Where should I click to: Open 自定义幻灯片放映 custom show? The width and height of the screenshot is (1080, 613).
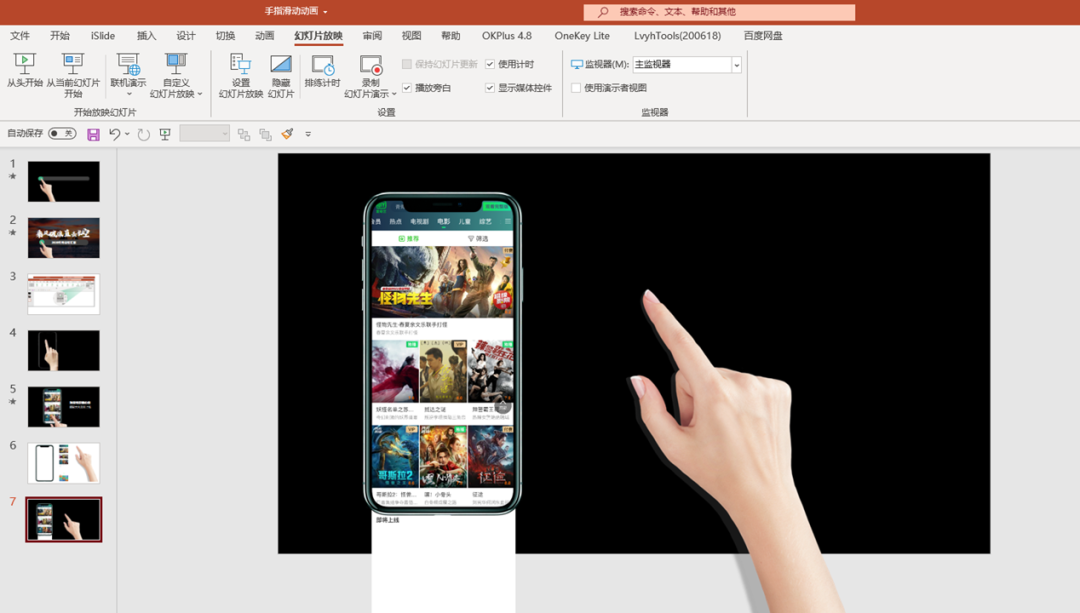tap(176, 76)
